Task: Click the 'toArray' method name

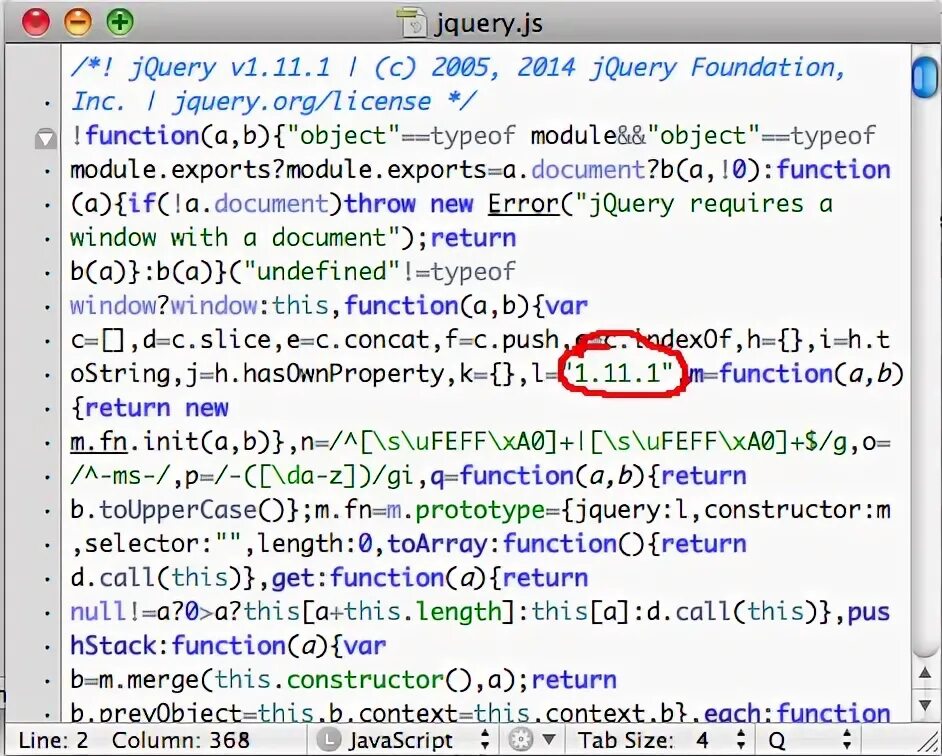Action: pyautogui.click(x=437, y=544)
